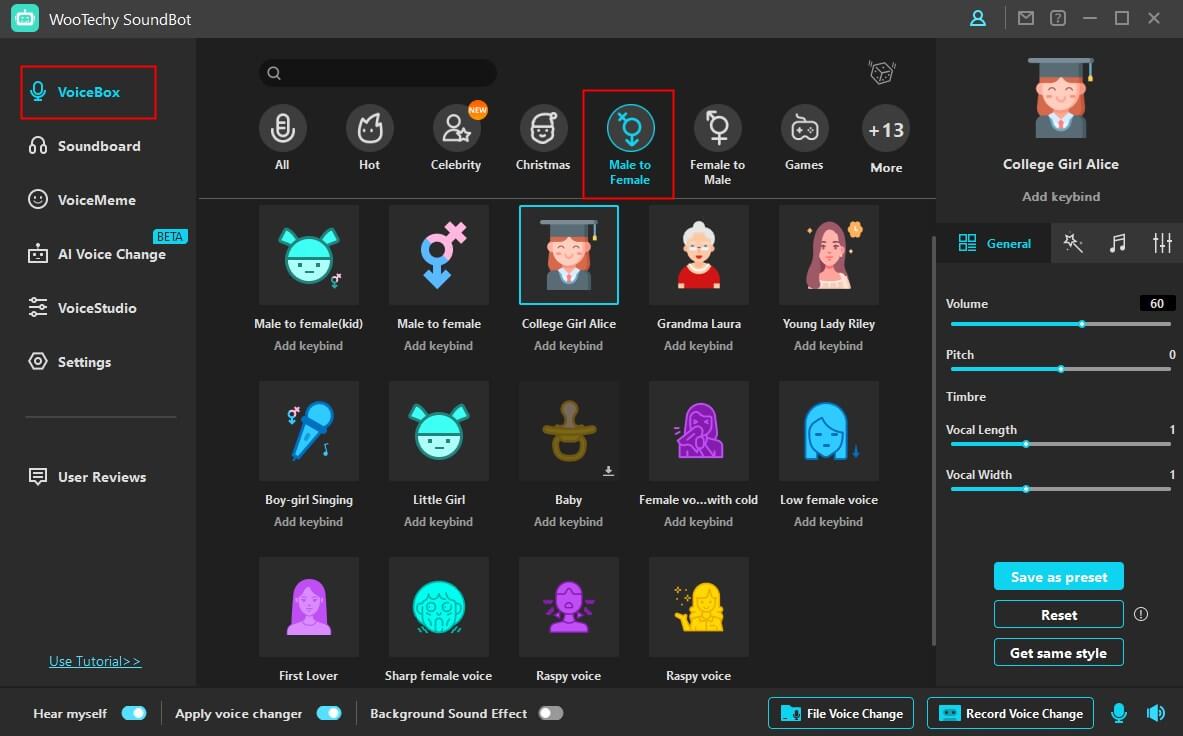Enable the Background Sound Effect switch

551,713
